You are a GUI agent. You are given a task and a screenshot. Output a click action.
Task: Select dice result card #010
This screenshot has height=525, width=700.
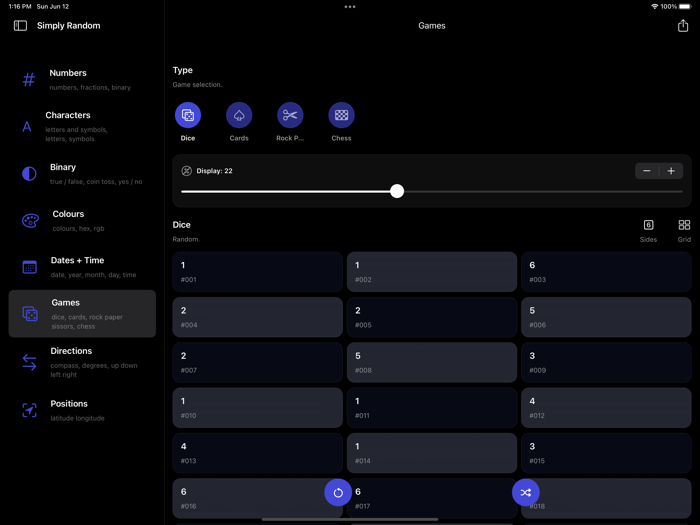258,408
